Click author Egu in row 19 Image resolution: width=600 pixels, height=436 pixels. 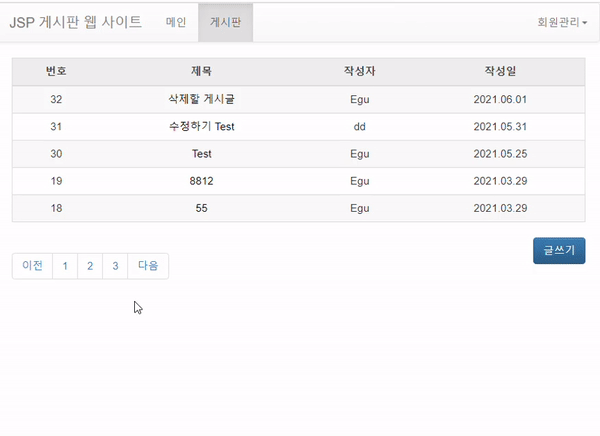[x=360, y=181]
